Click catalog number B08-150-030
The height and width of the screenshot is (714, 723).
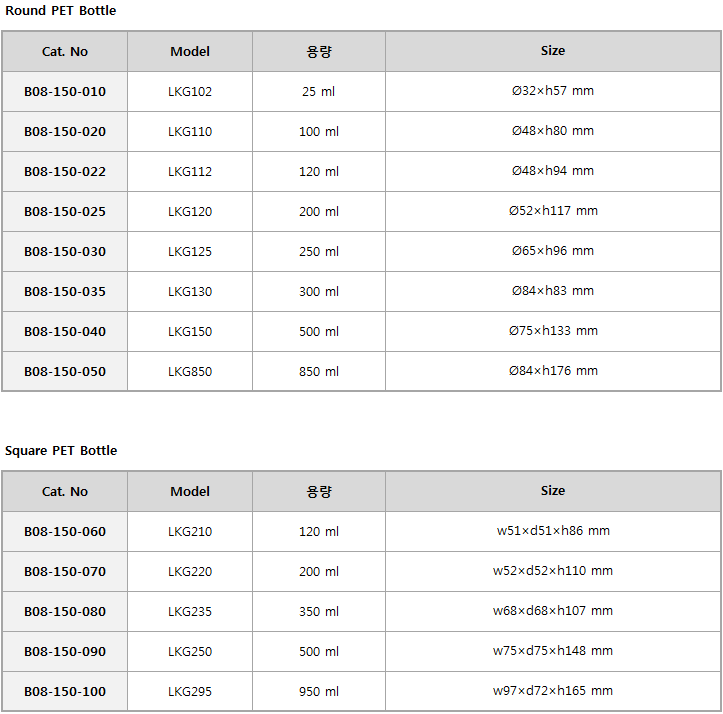coord(65,251)
